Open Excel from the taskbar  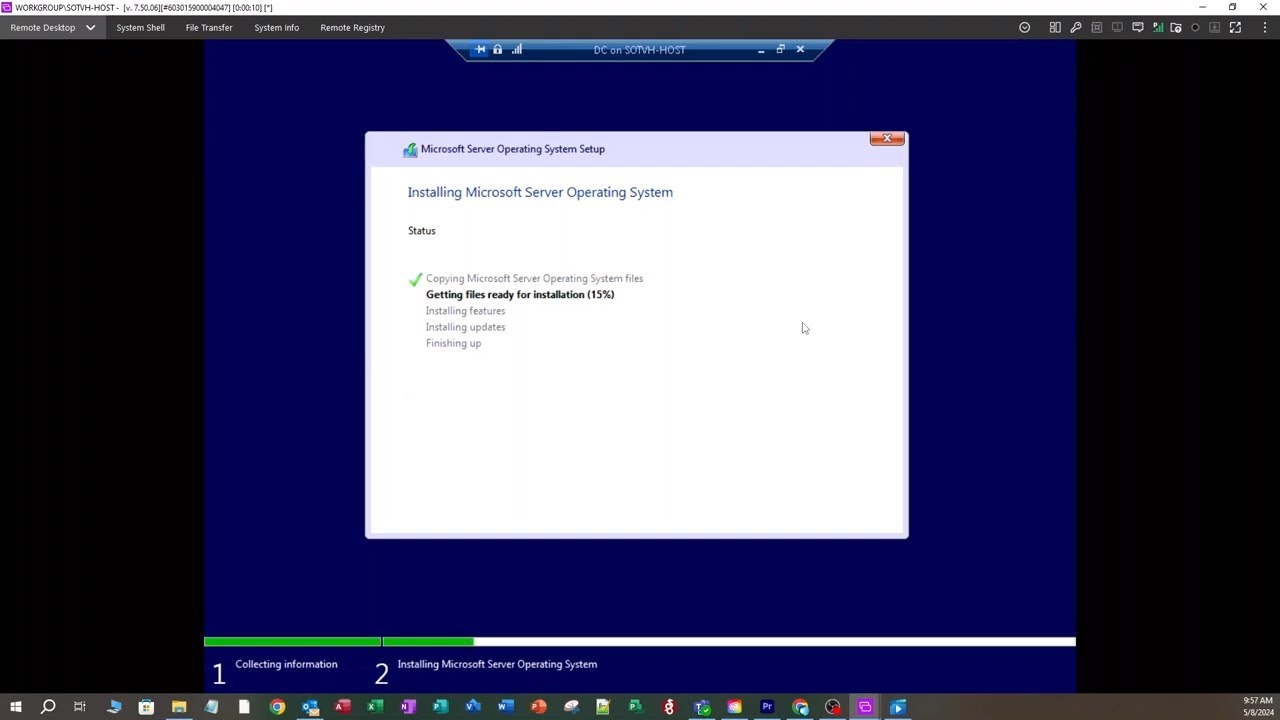coord(375,708)
